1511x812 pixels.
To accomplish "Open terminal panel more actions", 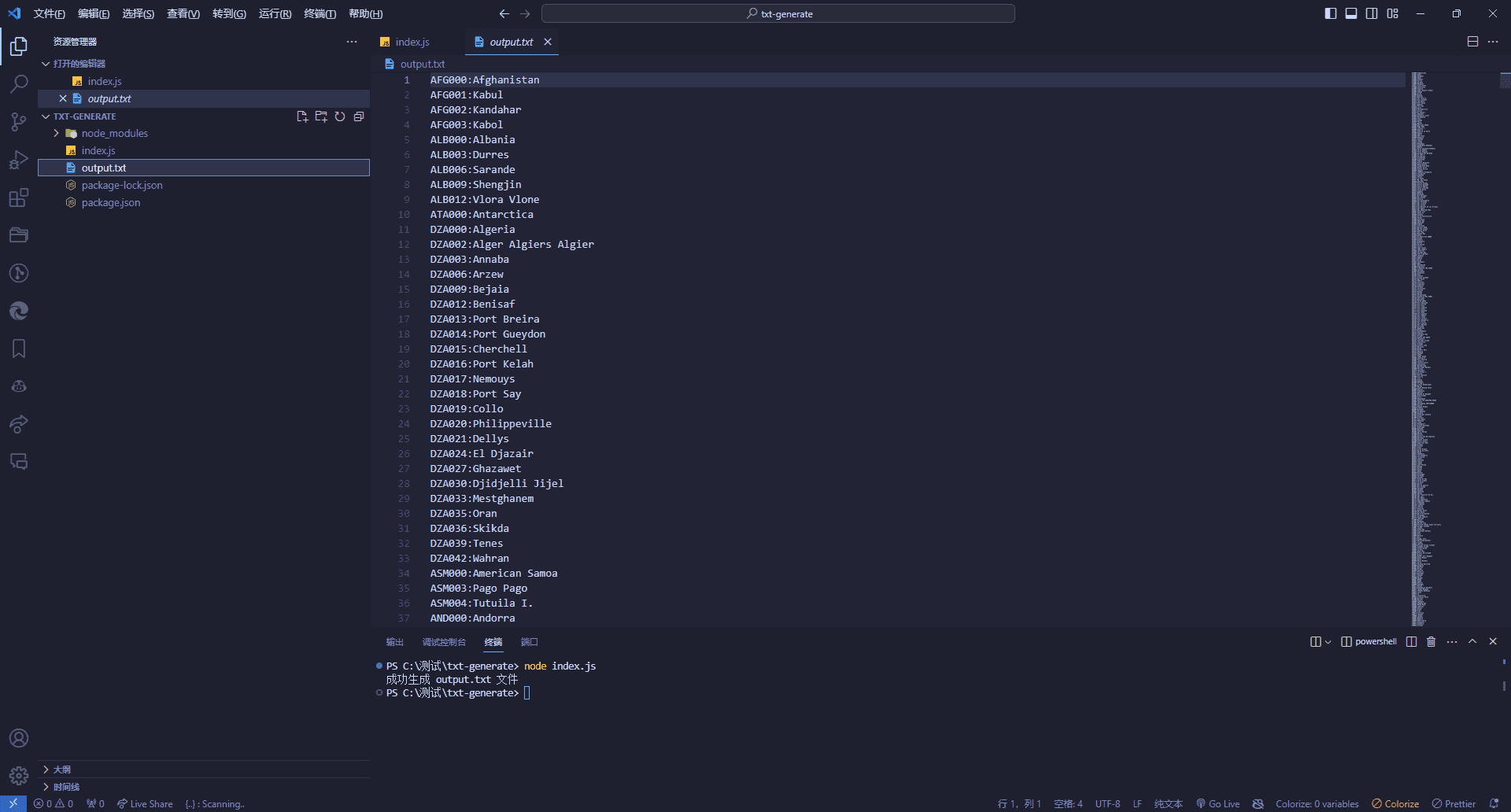I will pos(1452,642).
